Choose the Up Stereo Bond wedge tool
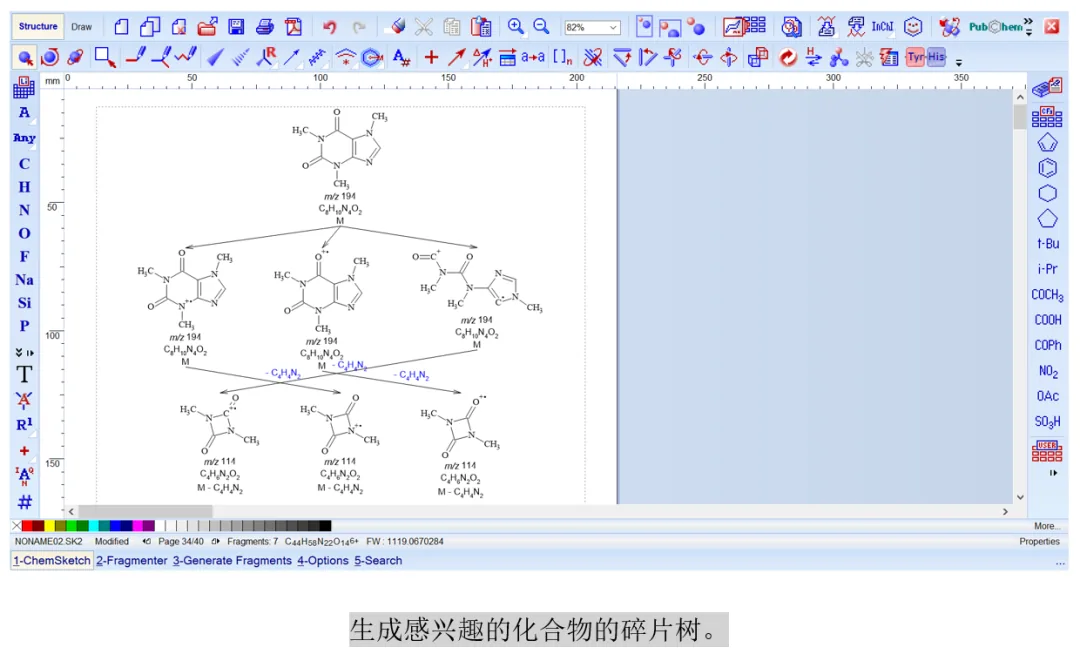The width and height of the screenshot is (1080, 654). 215,57
